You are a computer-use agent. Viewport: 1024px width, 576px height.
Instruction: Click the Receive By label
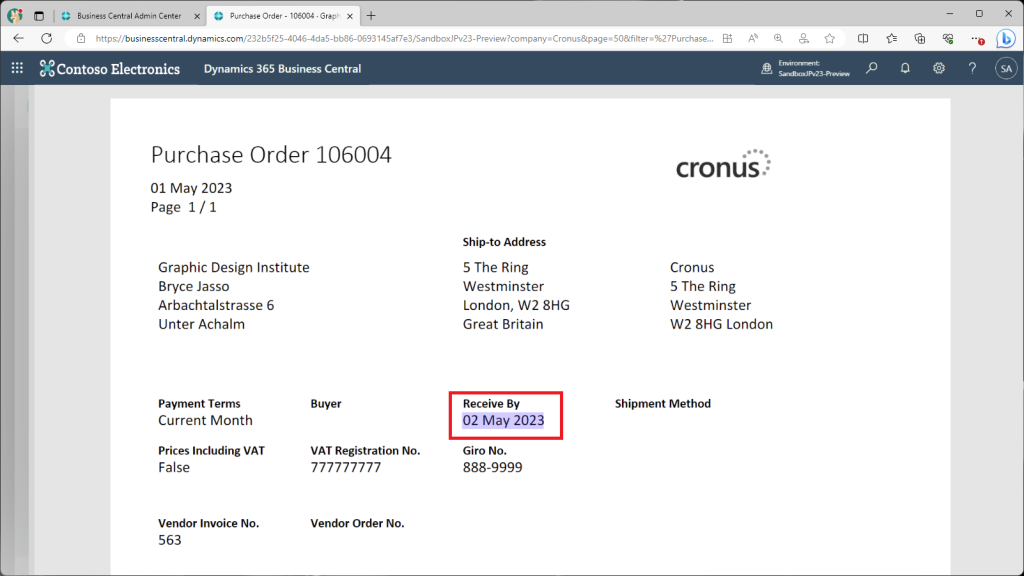[x=491, y=404]
